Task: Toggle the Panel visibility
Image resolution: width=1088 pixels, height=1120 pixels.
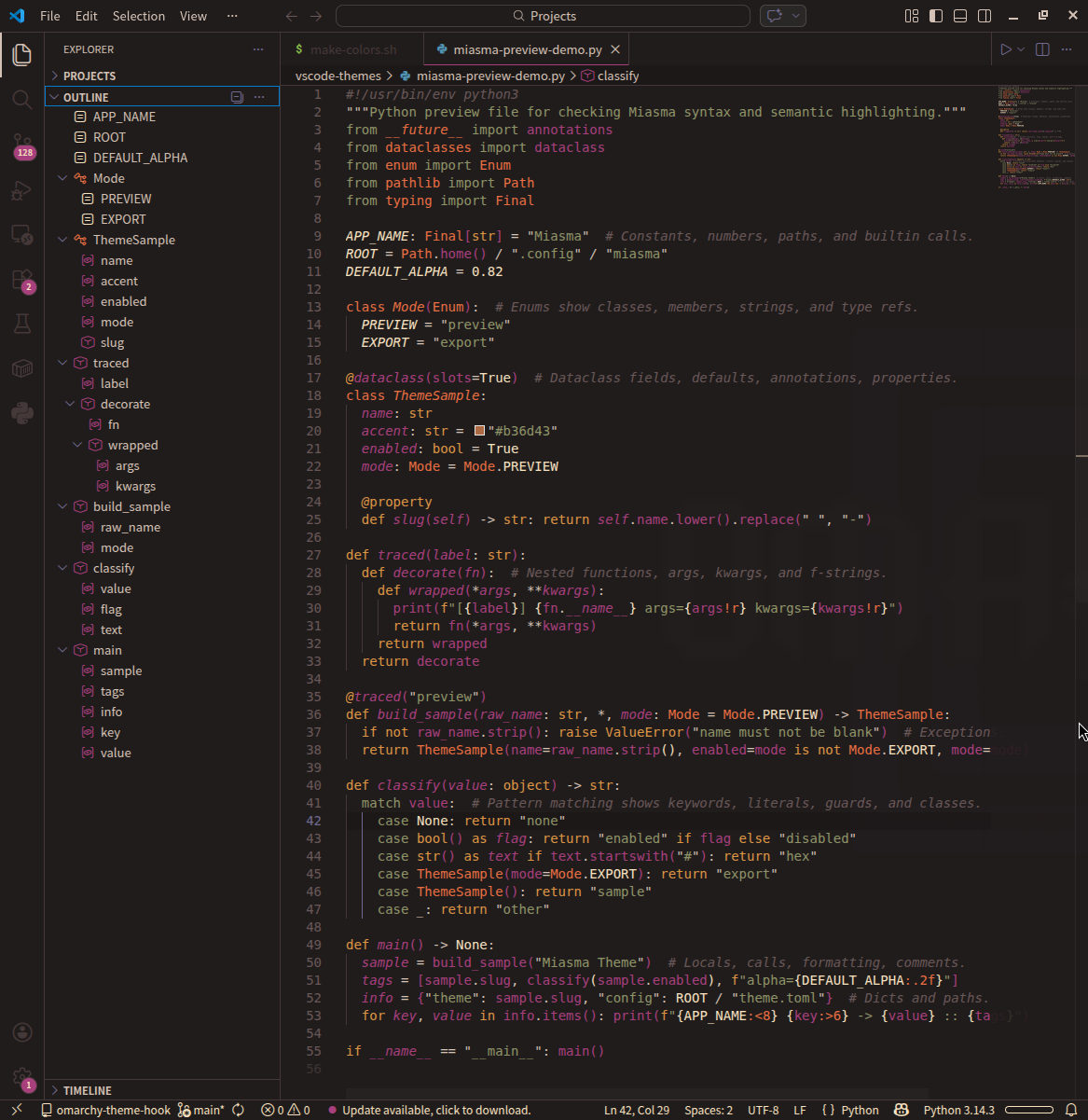Action: coord(959,16)
